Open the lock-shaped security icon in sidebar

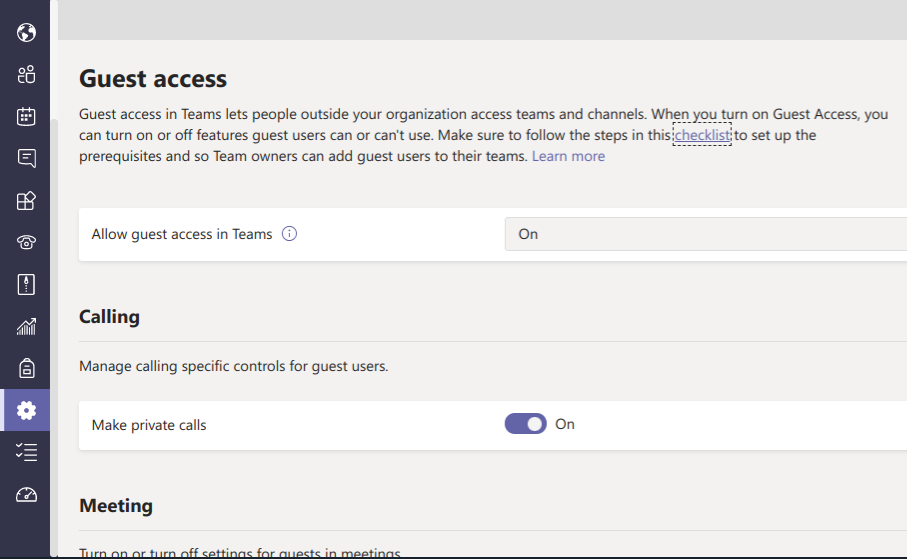[x=27, y=368]
